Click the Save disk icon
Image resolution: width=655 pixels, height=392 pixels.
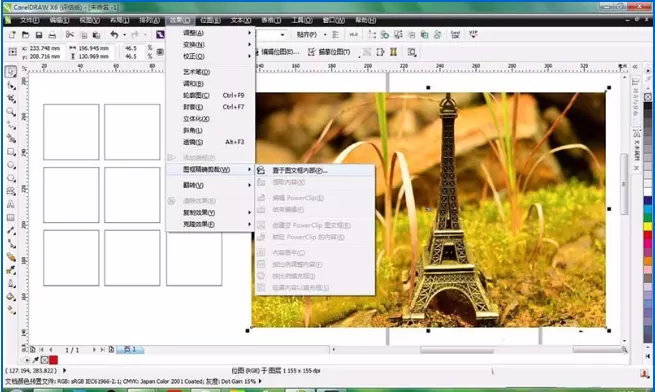(39, 35)
